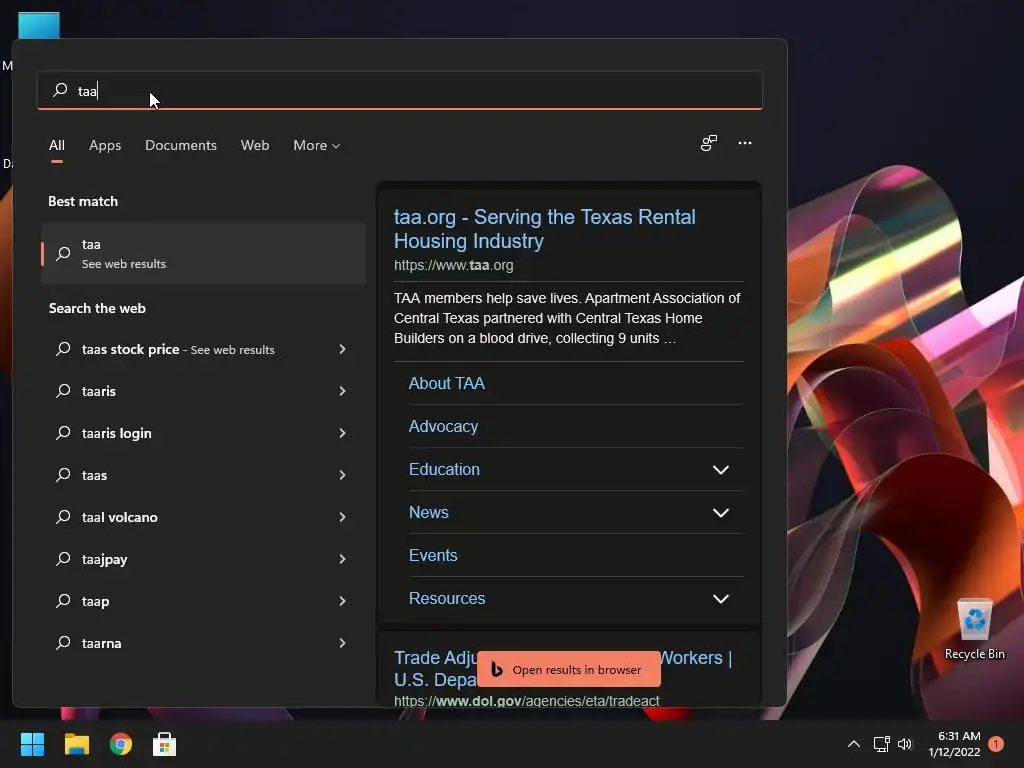
Task: Open the volume speaker tray icon
Action: coord(904,744)
